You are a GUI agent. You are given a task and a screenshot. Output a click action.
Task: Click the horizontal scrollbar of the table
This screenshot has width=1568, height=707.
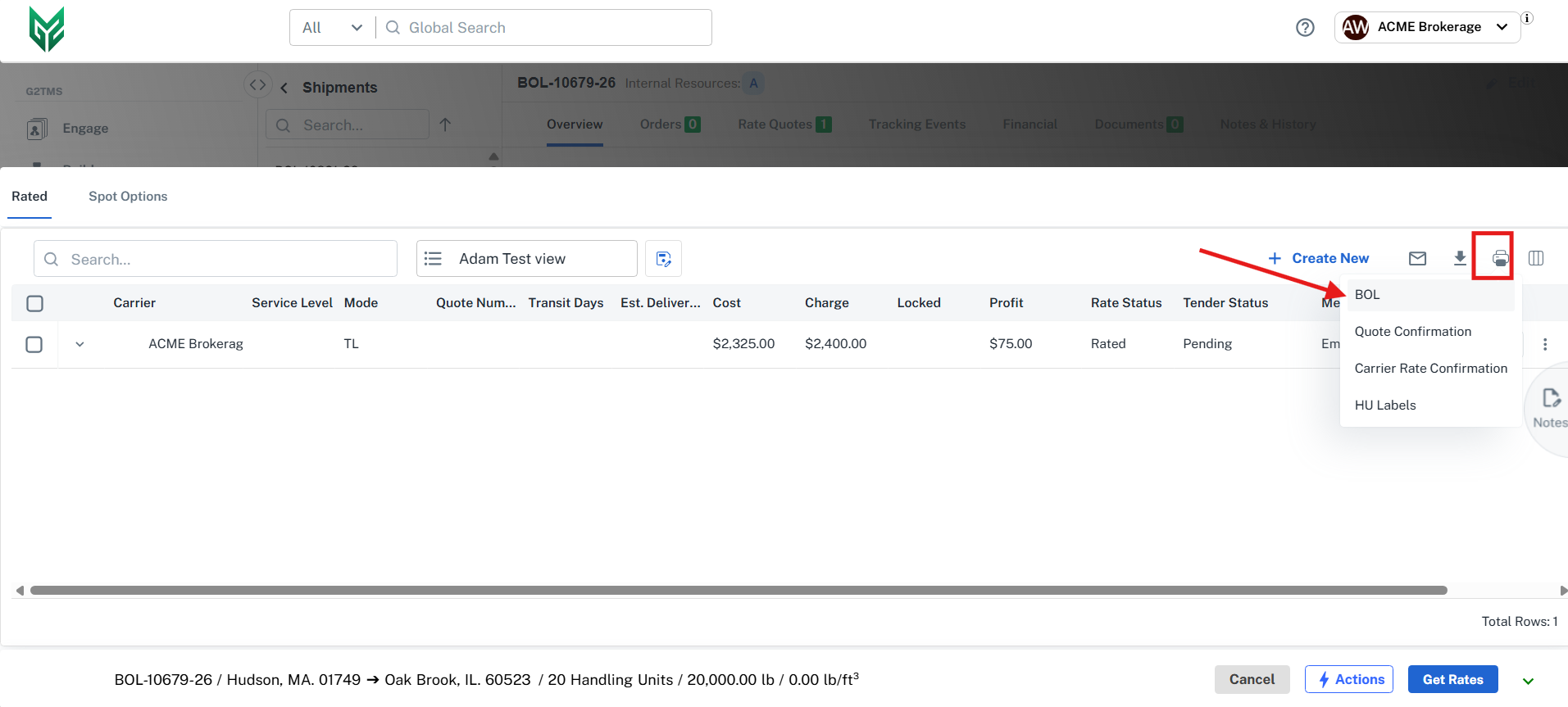click(738, 591)
